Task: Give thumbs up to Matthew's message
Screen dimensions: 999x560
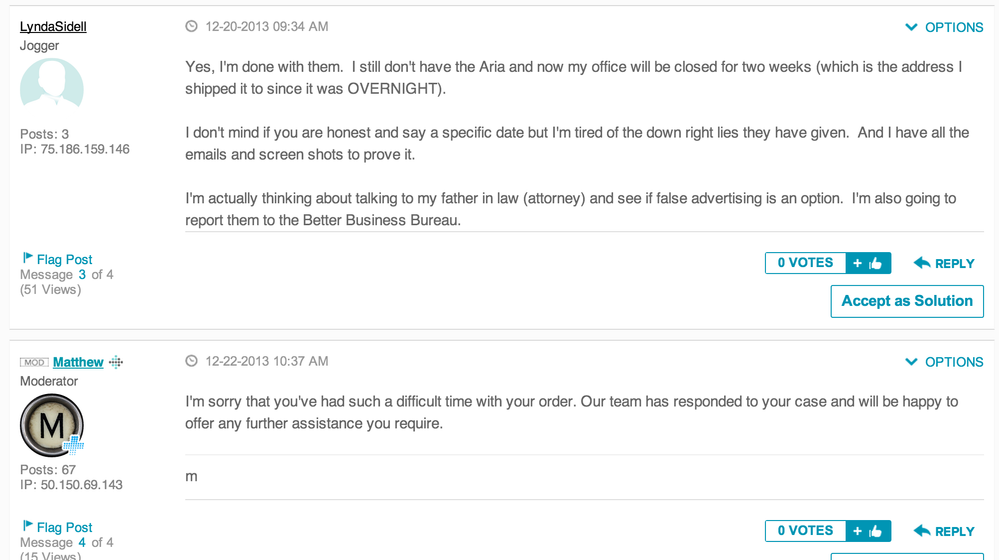Action: 868,531
